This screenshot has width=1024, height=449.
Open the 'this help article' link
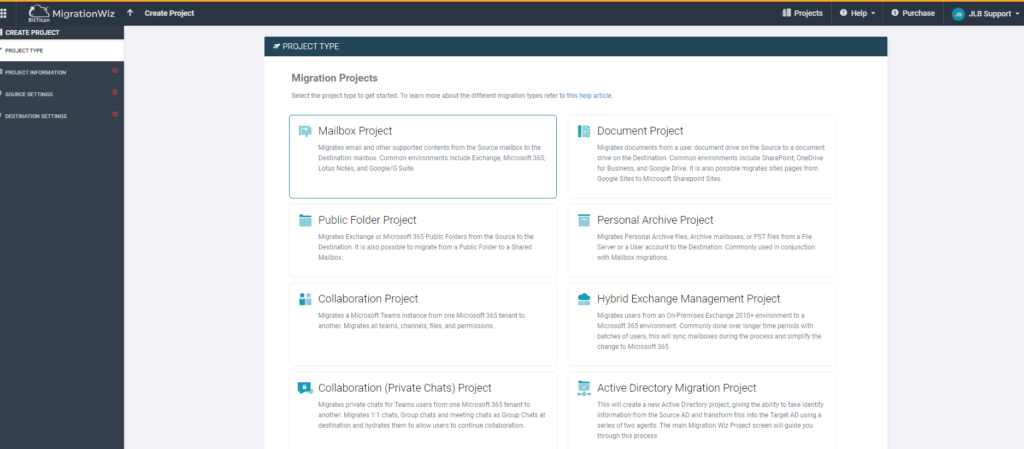point(589,95)
